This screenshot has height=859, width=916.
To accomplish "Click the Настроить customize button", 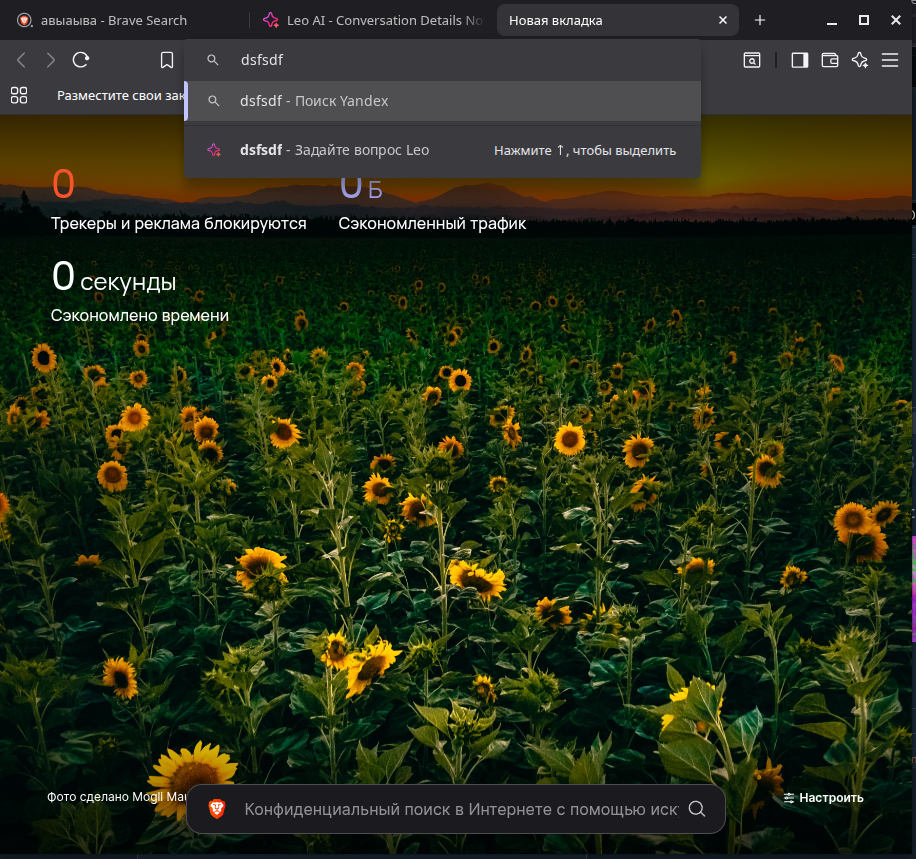I will [x=823, y=798].
